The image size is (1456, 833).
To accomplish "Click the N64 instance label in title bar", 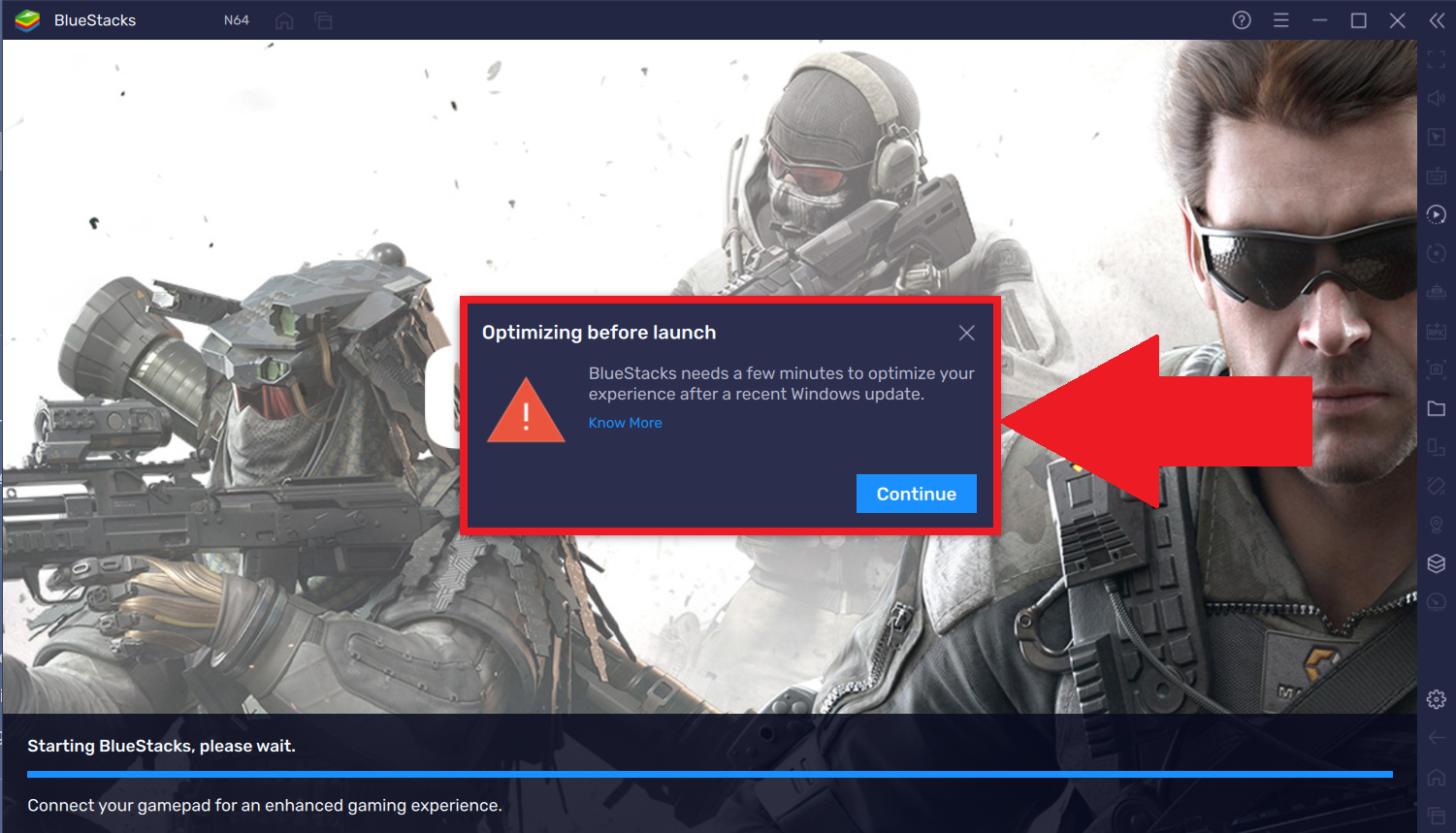I will [237, 20].
